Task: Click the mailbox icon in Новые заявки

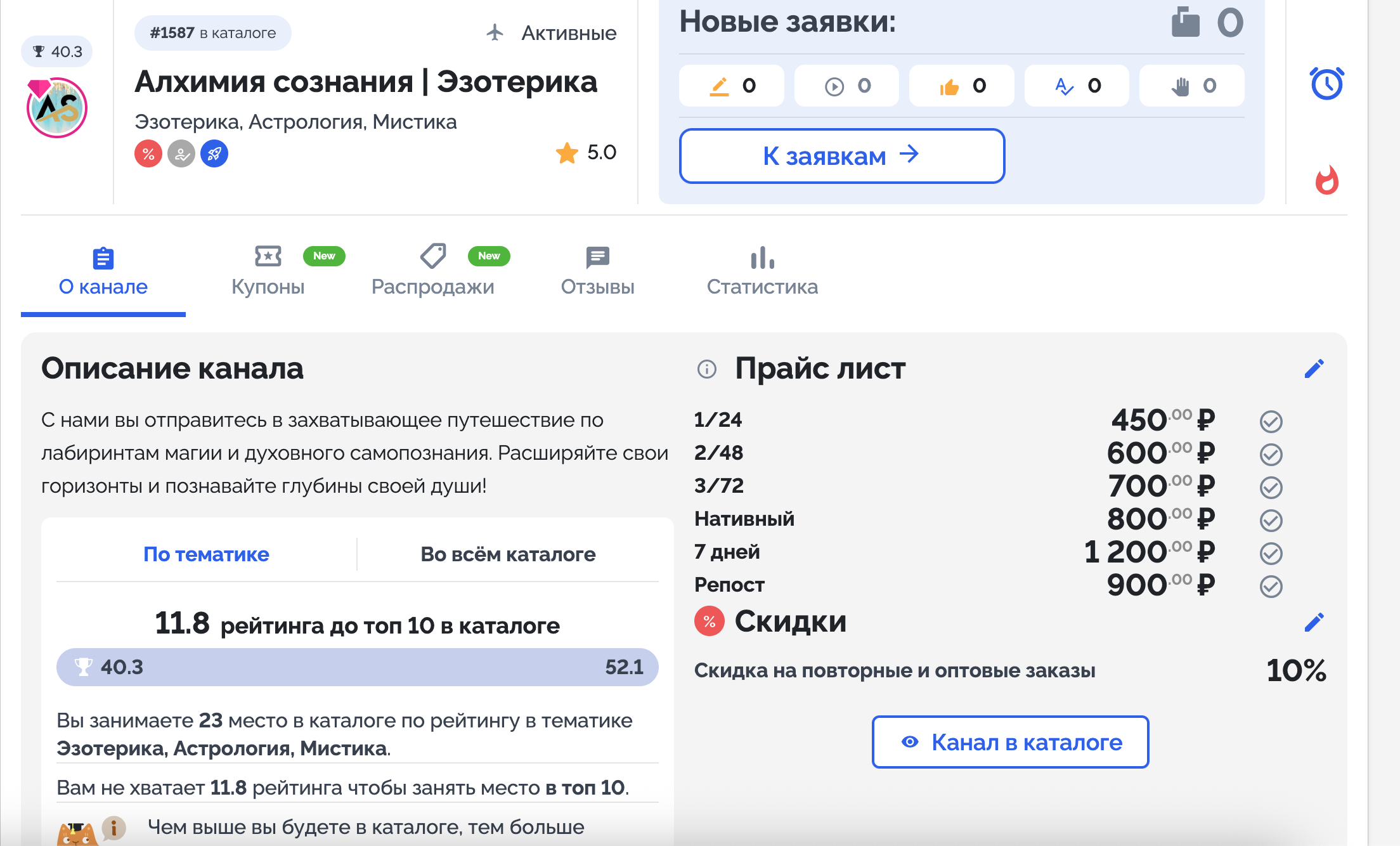Action: click(x=1185, y=22)
